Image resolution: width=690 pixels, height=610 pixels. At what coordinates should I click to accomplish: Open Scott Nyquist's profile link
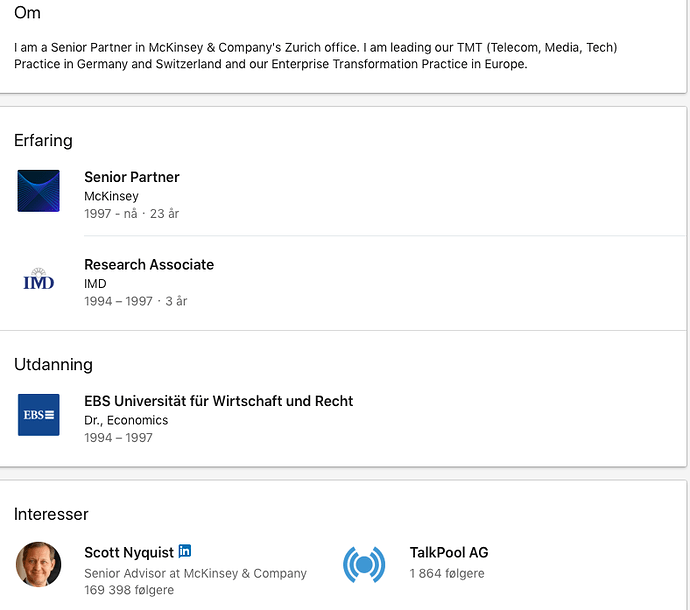(x=129, y=552)
